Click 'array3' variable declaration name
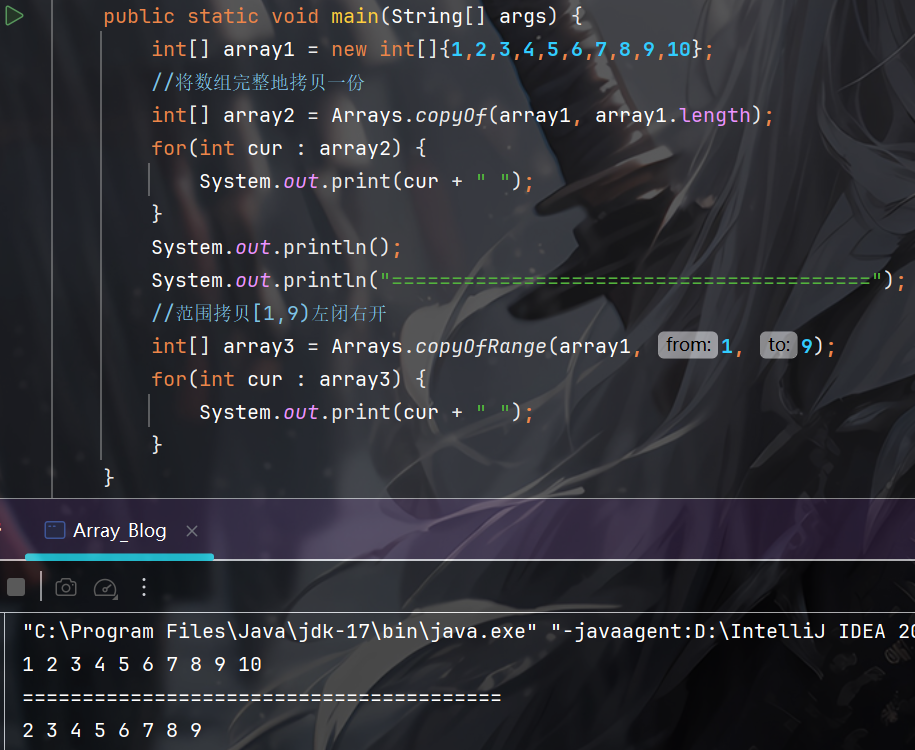This screenshot has height=750, width=915. click(x=259, y=347)
